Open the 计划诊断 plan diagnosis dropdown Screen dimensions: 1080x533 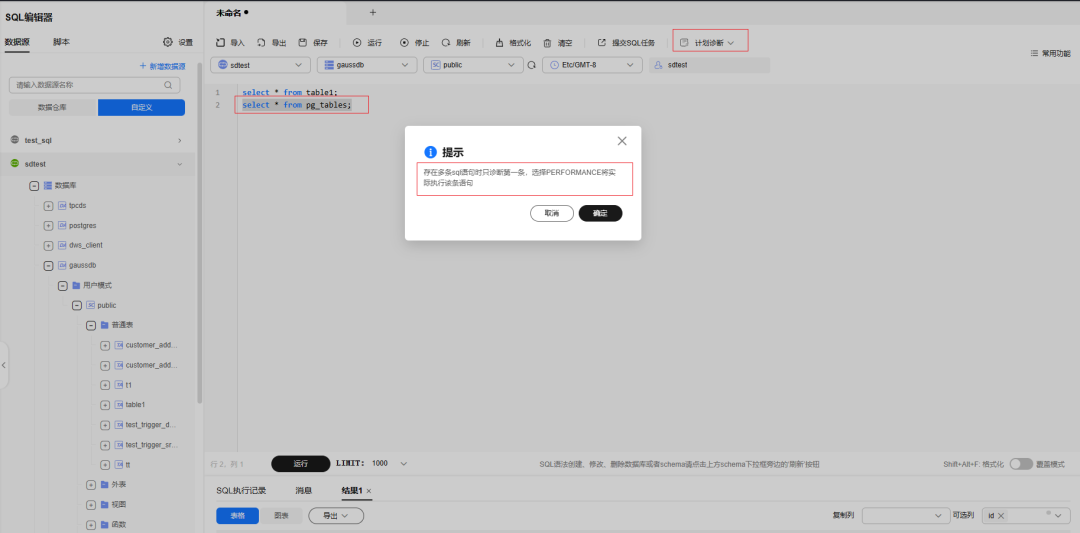(709, 42)
